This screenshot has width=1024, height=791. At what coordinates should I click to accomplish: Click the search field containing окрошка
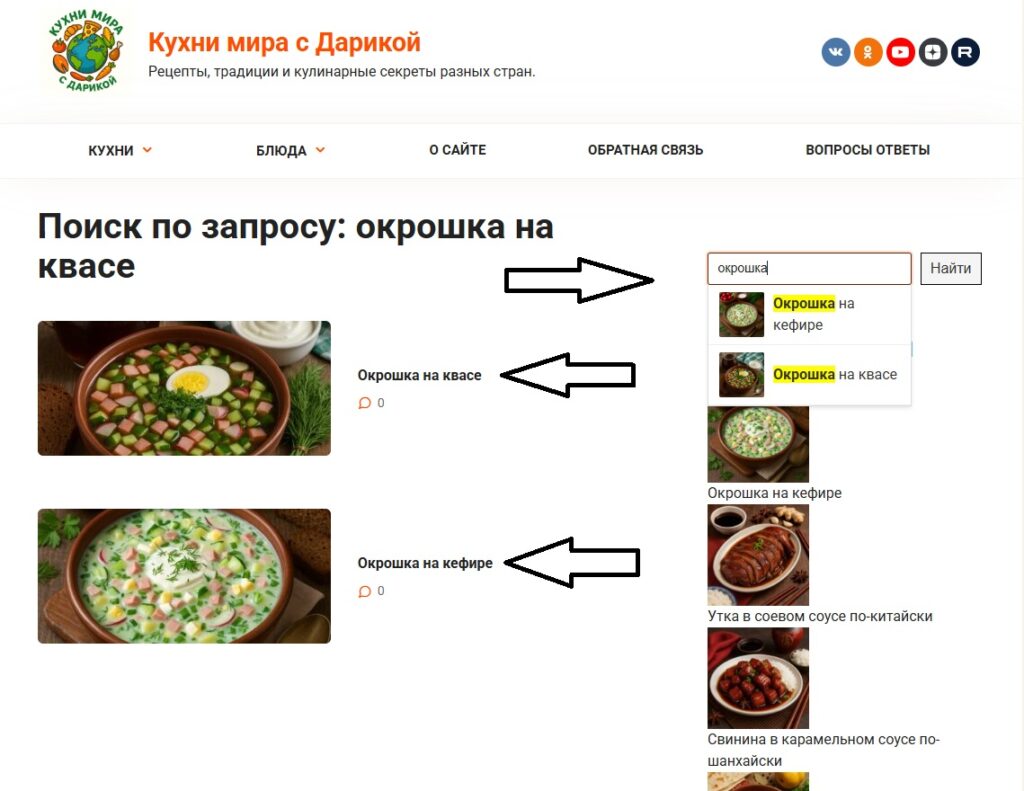[x=809, y=268]
